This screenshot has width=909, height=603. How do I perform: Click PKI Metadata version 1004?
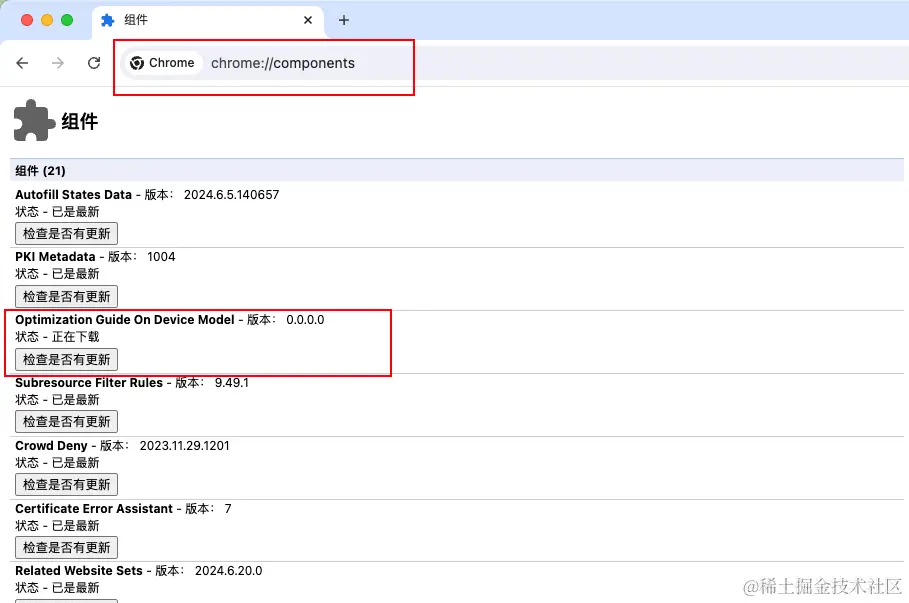point(161,257)
